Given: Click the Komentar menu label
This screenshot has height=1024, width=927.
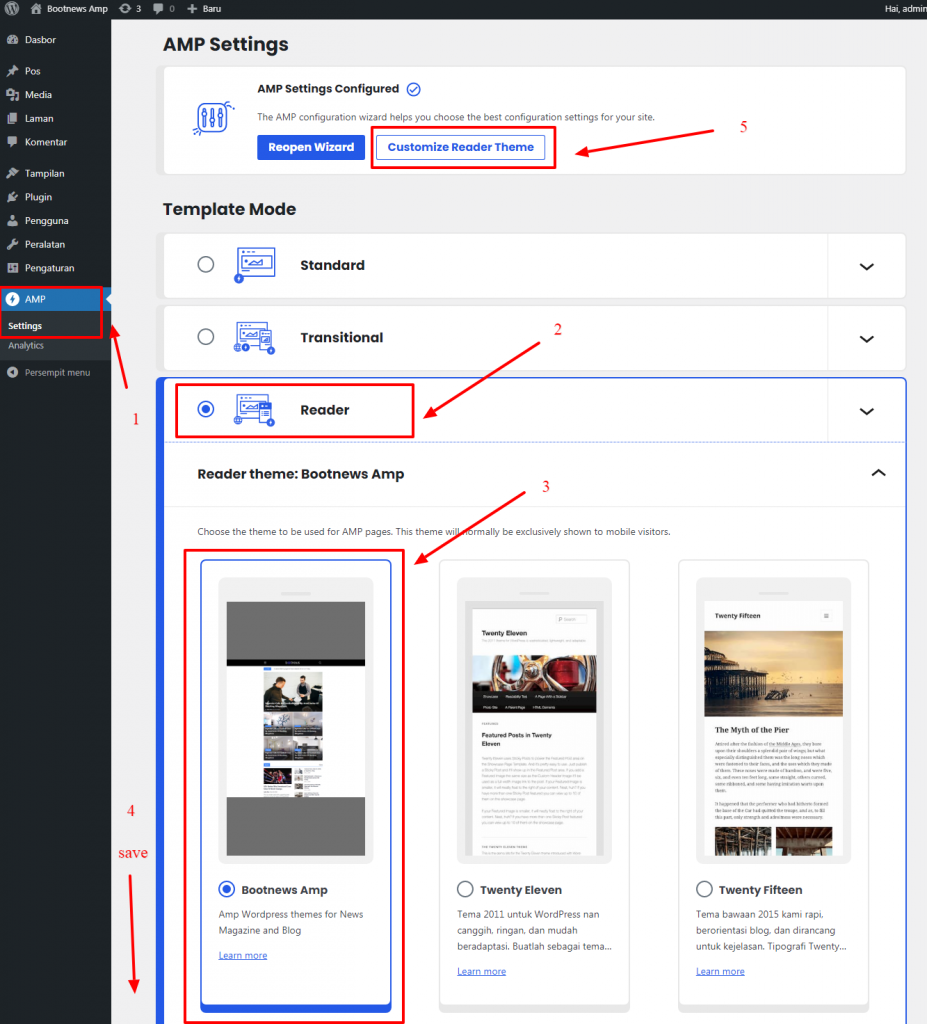Looking at the screenshot, I should click(46, 142).
